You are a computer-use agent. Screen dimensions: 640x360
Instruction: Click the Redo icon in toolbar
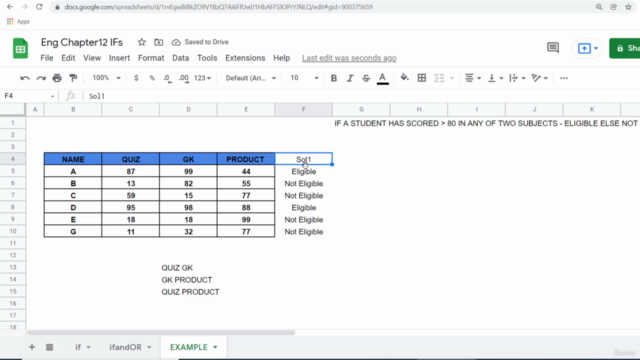(41, 78)
